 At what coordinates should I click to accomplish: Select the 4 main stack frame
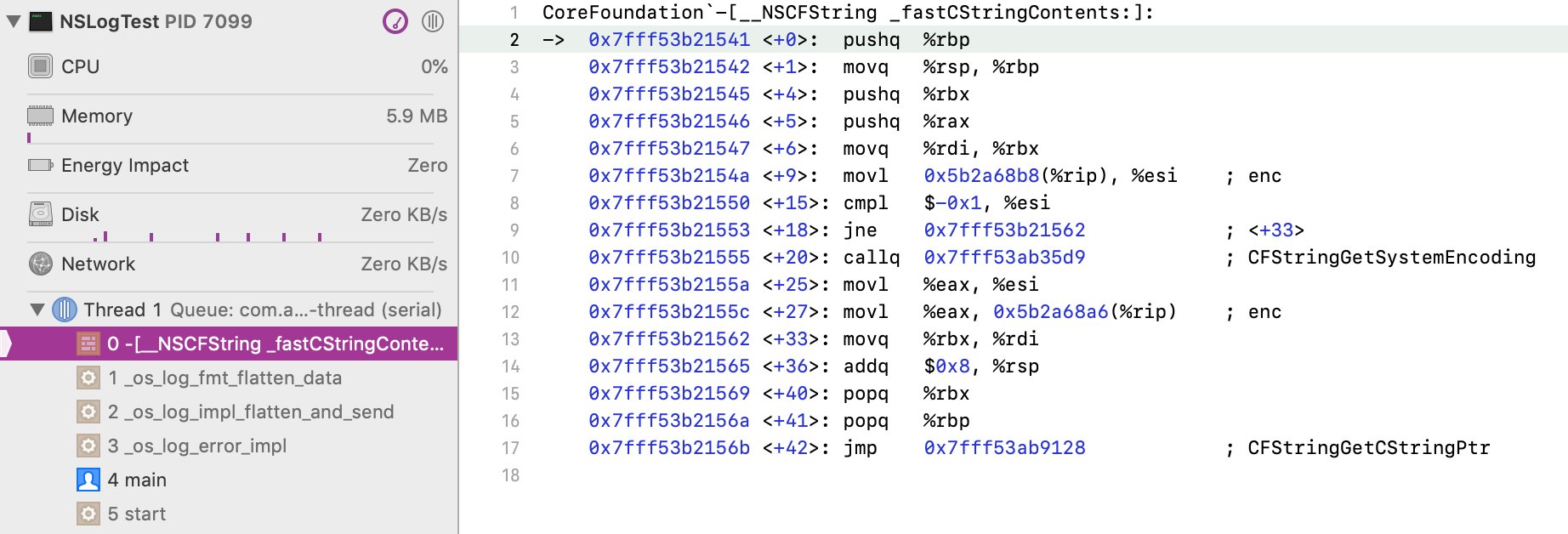click(x=136, y=480)
